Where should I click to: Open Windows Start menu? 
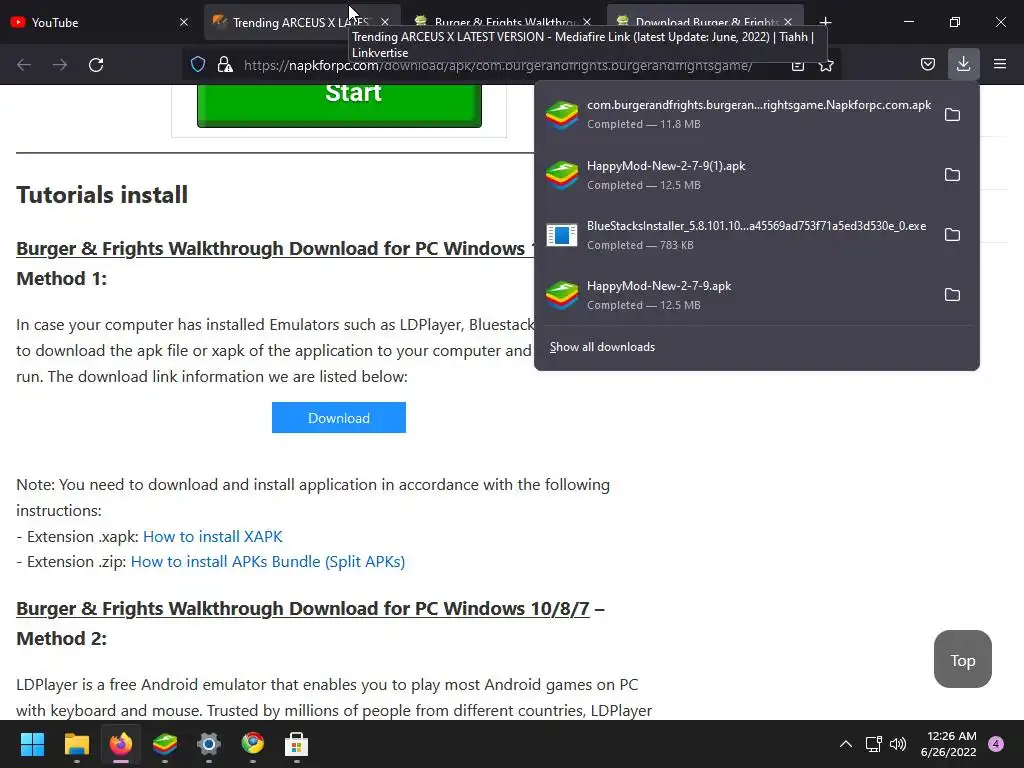coord(32,744)
